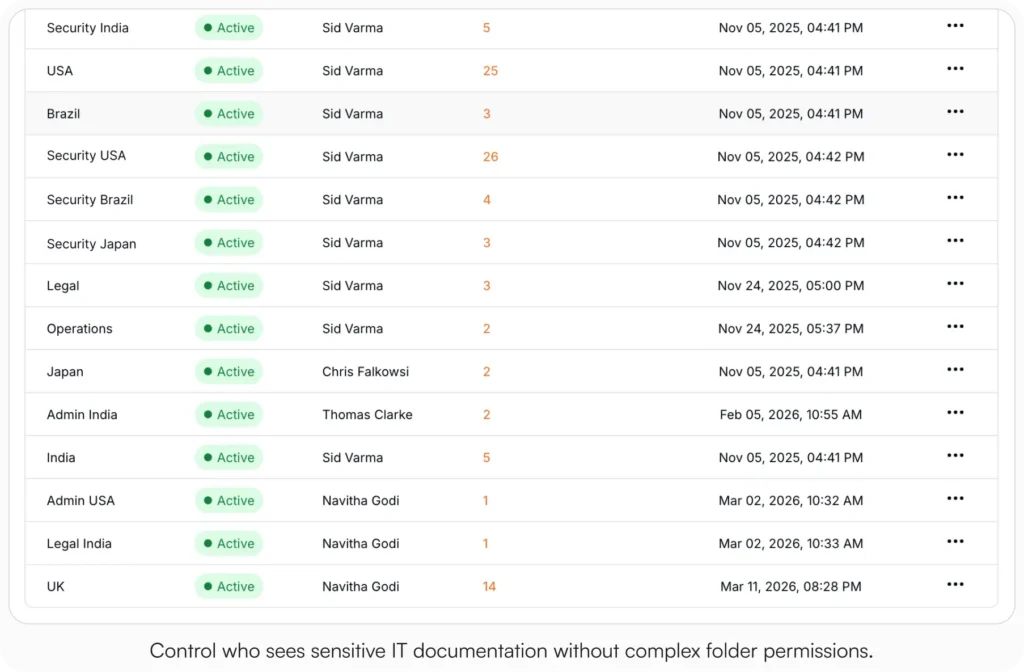Select the Brazil group name
Screen dimensions: 1024x672
tap(63, 114)
